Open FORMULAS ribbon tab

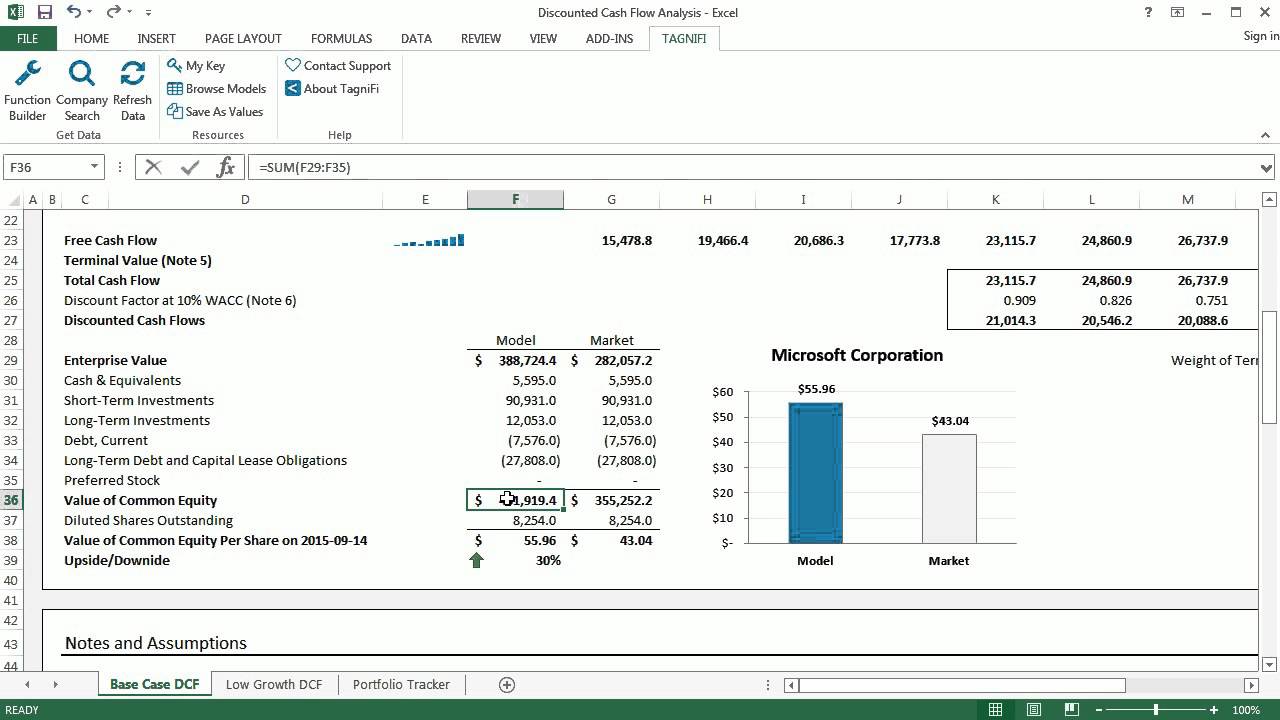(341, 38)
